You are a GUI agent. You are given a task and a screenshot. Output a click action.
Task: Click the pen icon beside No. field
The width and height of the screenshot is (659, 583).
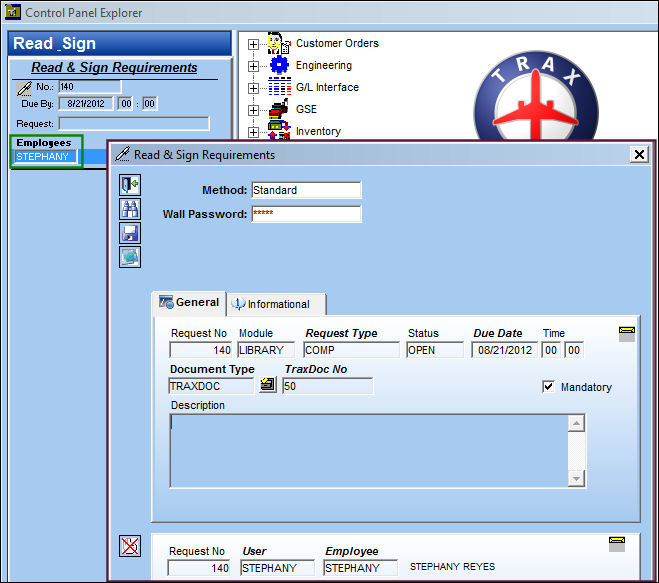[24, 88]
